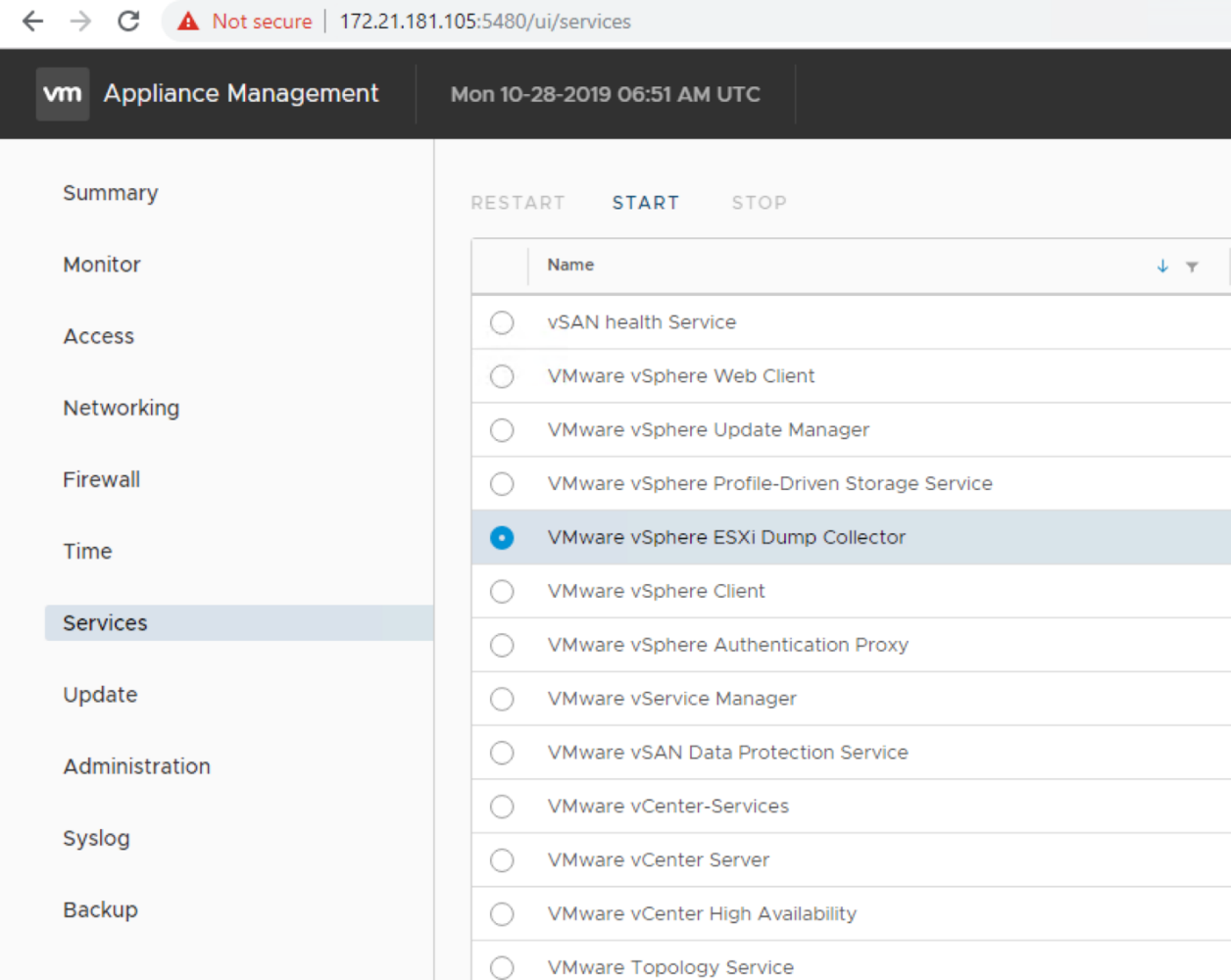
Task: Click the Not secure warning icon
Action: pos(189,22)
